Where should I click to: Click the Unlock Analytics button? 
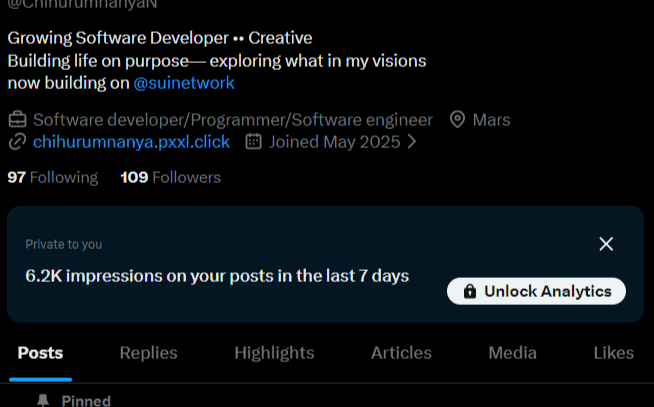click(x=536, y=291)
